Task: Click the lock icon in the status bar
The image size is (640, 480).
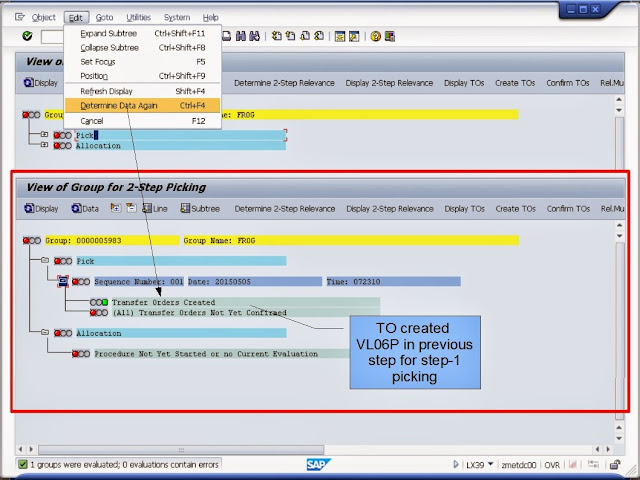Action: (x=615, y=464)
